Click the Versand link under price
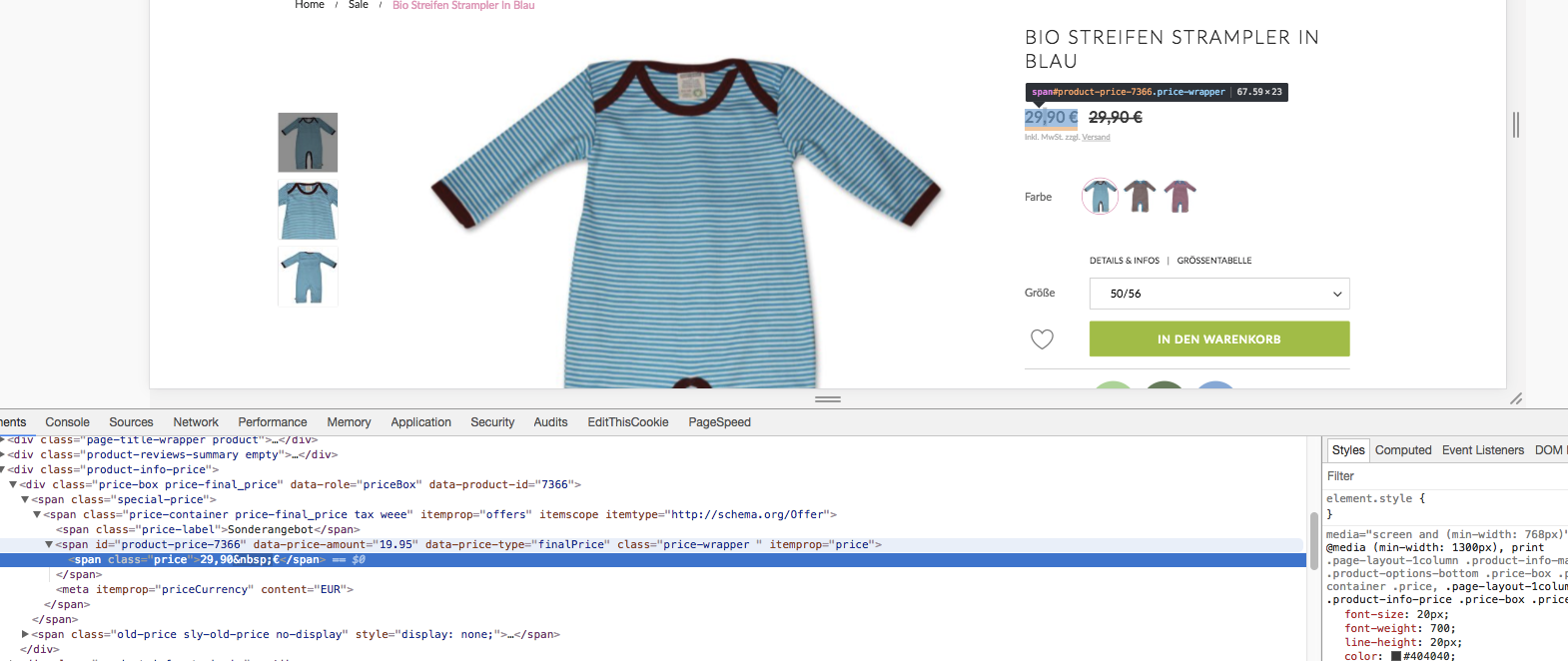Screen dimensions: 1568x661 point(1096,137)
